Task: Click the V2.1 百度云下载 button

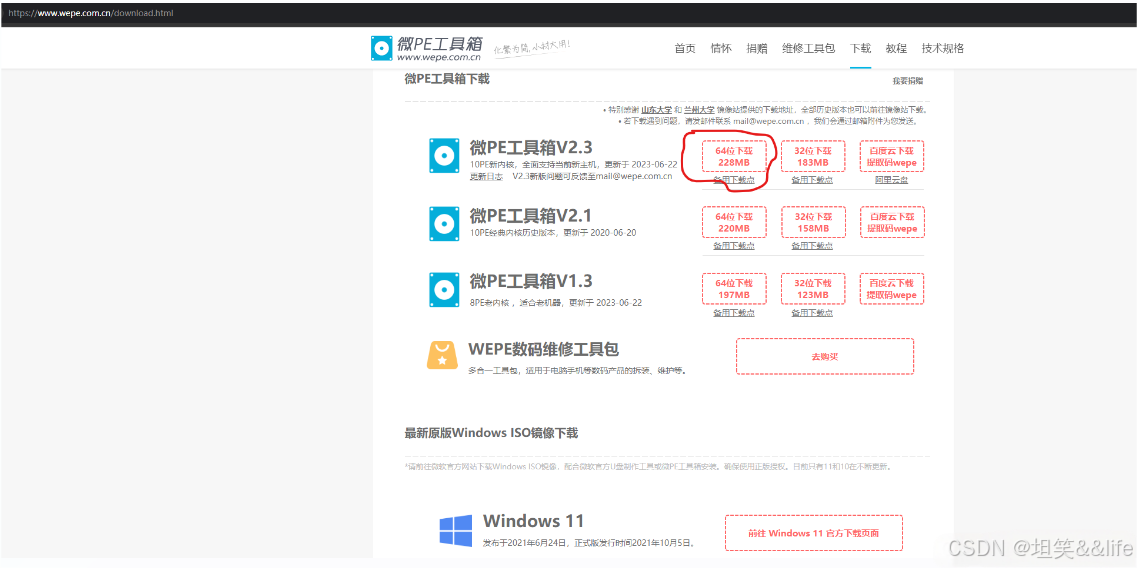Action: [x=892, y=222]
